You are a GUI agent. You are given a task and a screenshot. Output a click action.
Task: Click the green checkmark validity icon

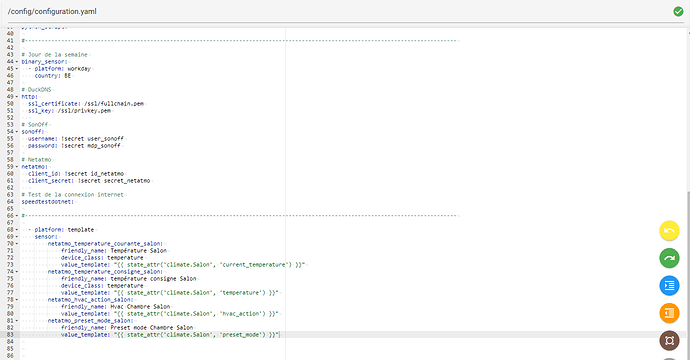click(678, 11)
